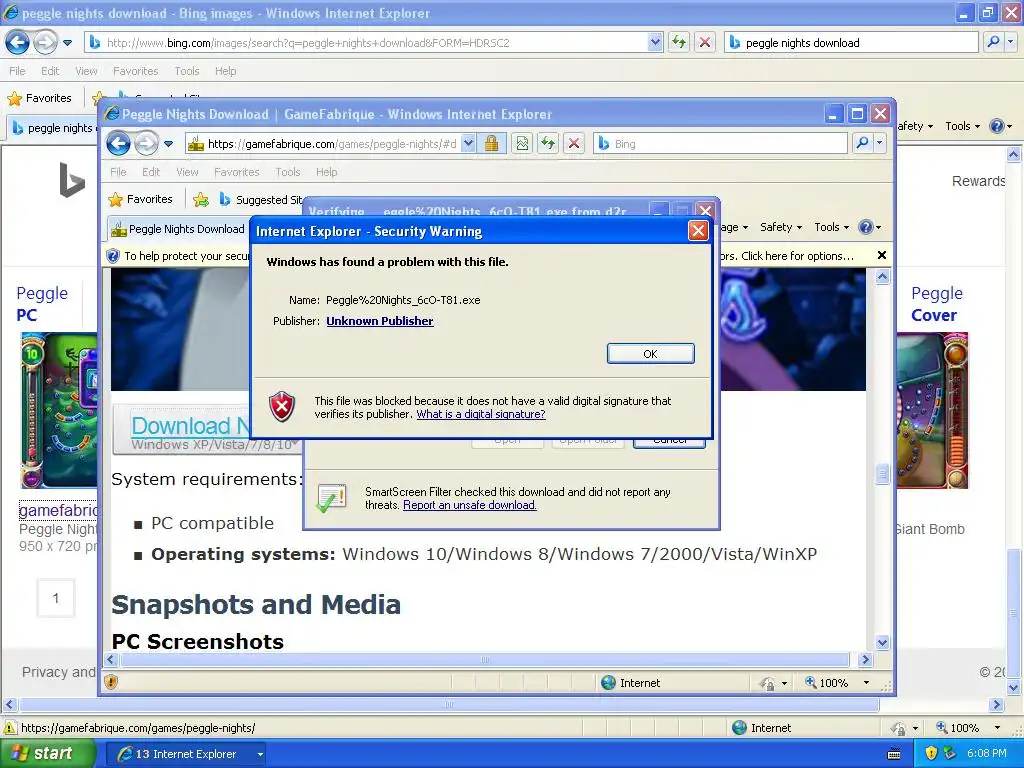Click Back arrow in GameFabrique window
The width and height of the screenshot is (1024, 768).
point(119,144)
